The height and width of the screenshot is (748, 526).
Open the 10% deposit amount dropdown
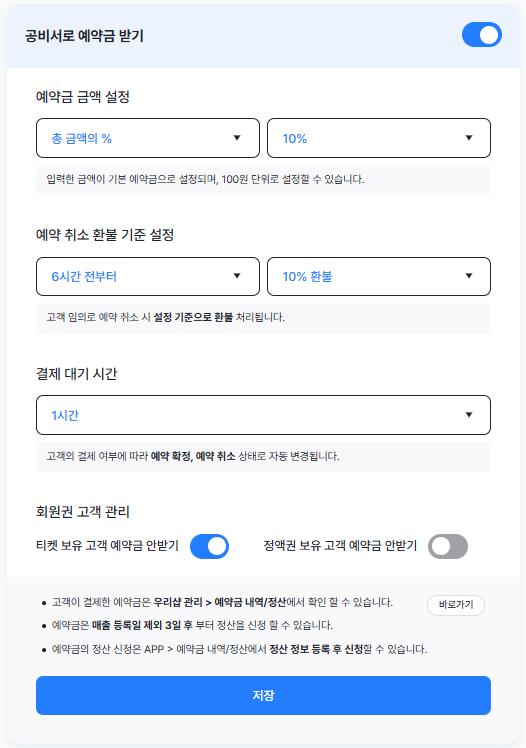pyautogui.click(x=379, y=138)
